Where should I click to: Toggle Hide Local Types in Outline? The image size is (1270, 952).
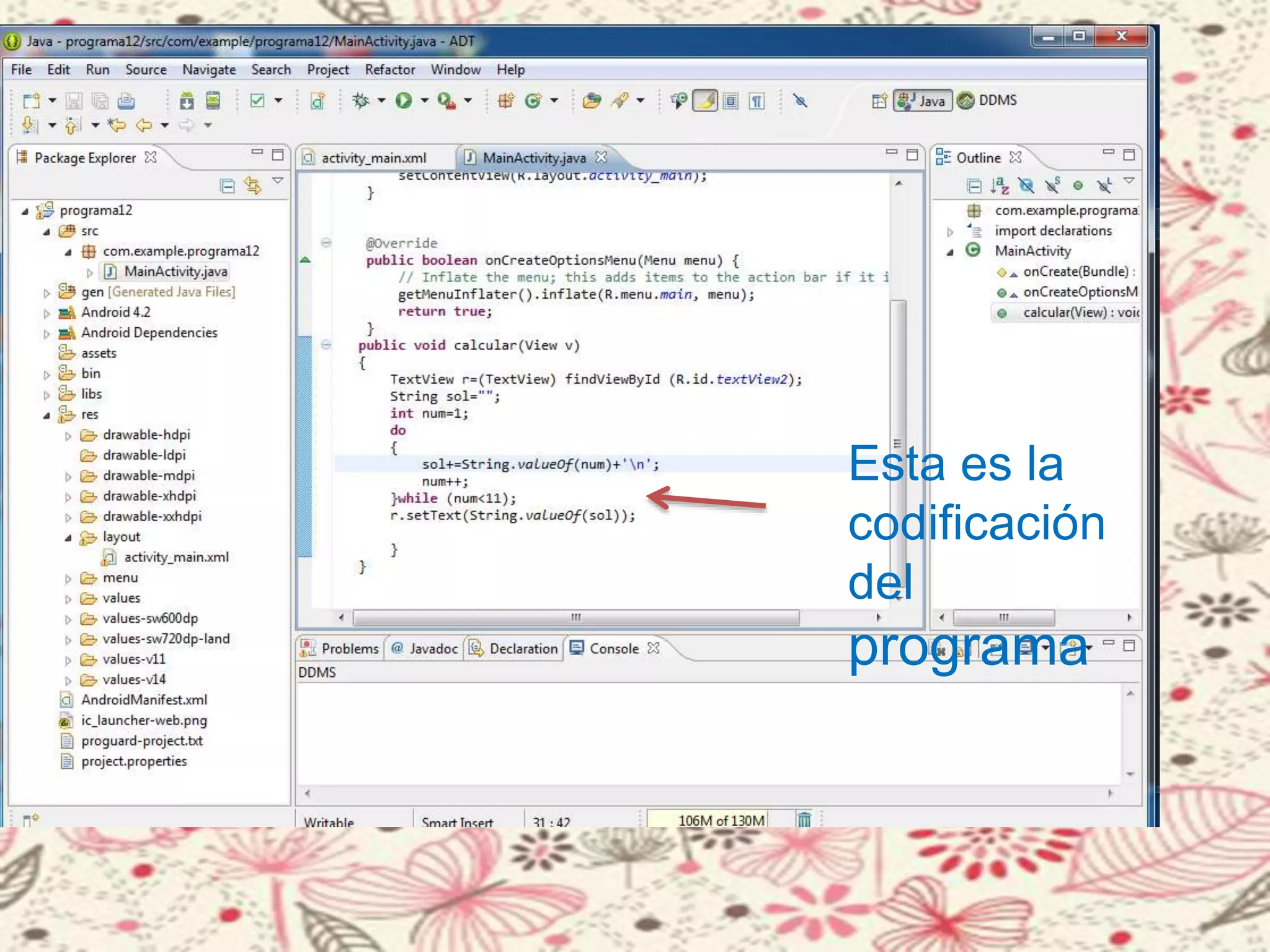1104,185
